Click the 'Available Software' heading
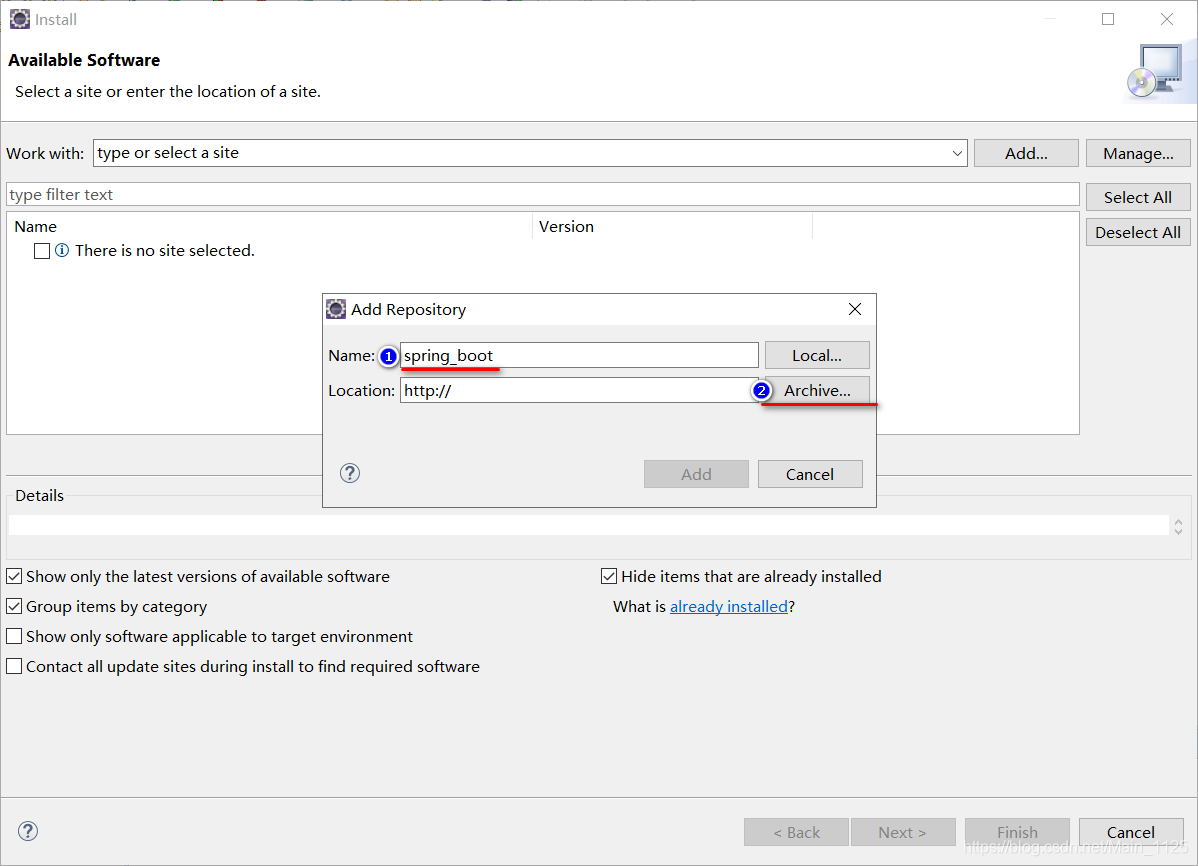The image size is (1198, 866). (x=84, y=60)
